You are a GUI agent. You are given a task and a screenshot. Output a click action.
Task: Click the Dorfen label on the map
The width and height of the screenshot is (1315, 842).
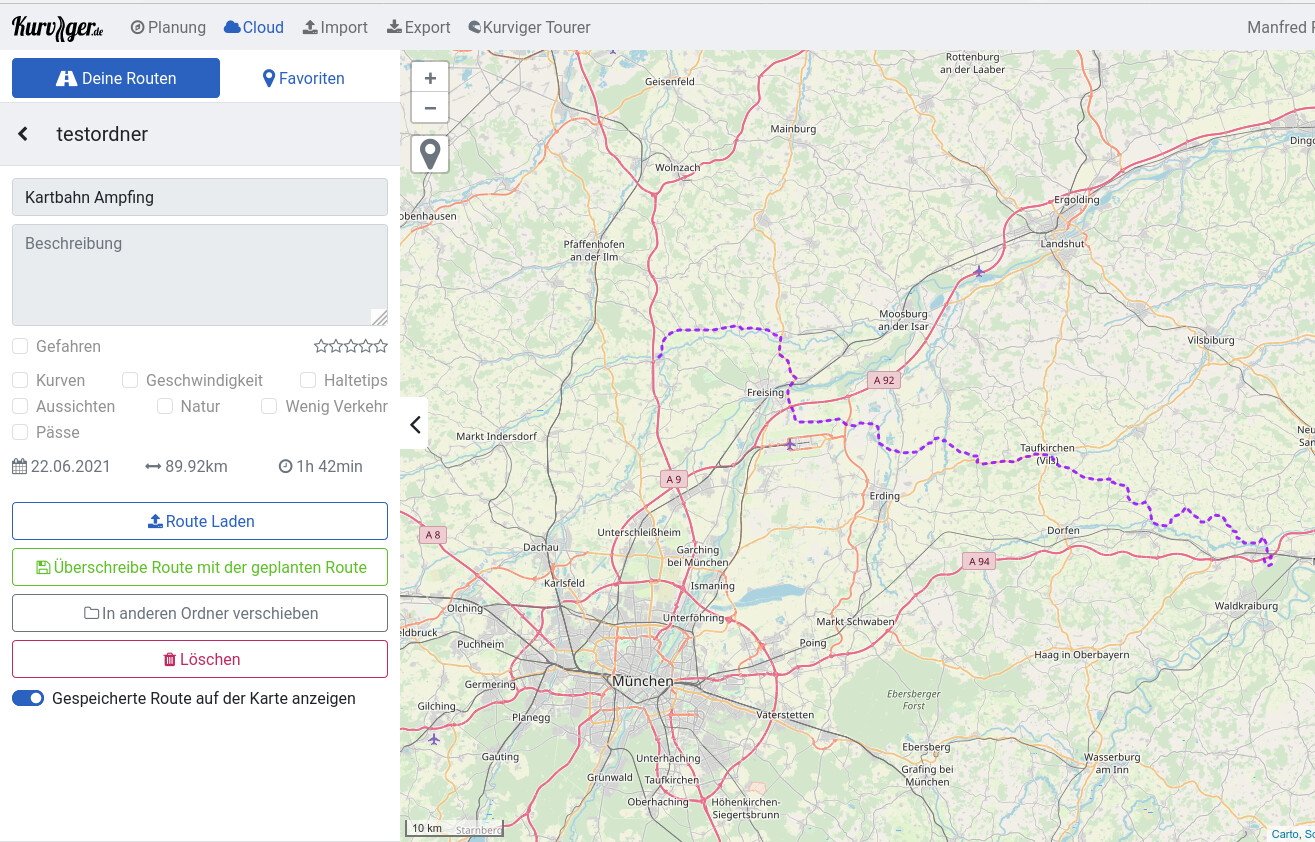tap(1063, 530)
